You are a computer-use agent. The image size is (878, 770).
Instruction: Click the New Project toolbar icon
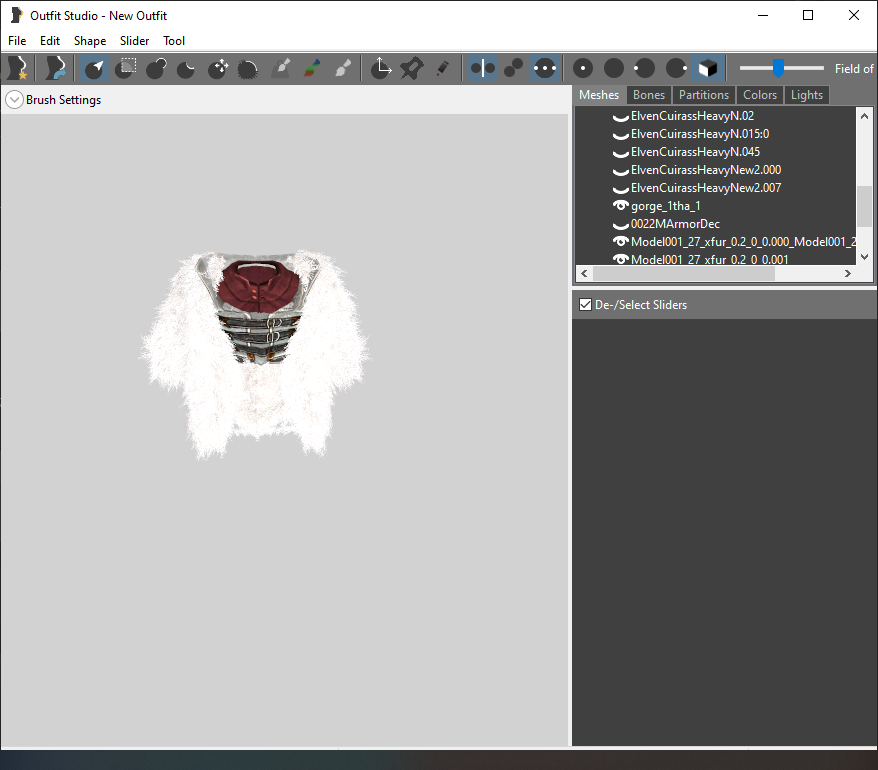[17, 68]
